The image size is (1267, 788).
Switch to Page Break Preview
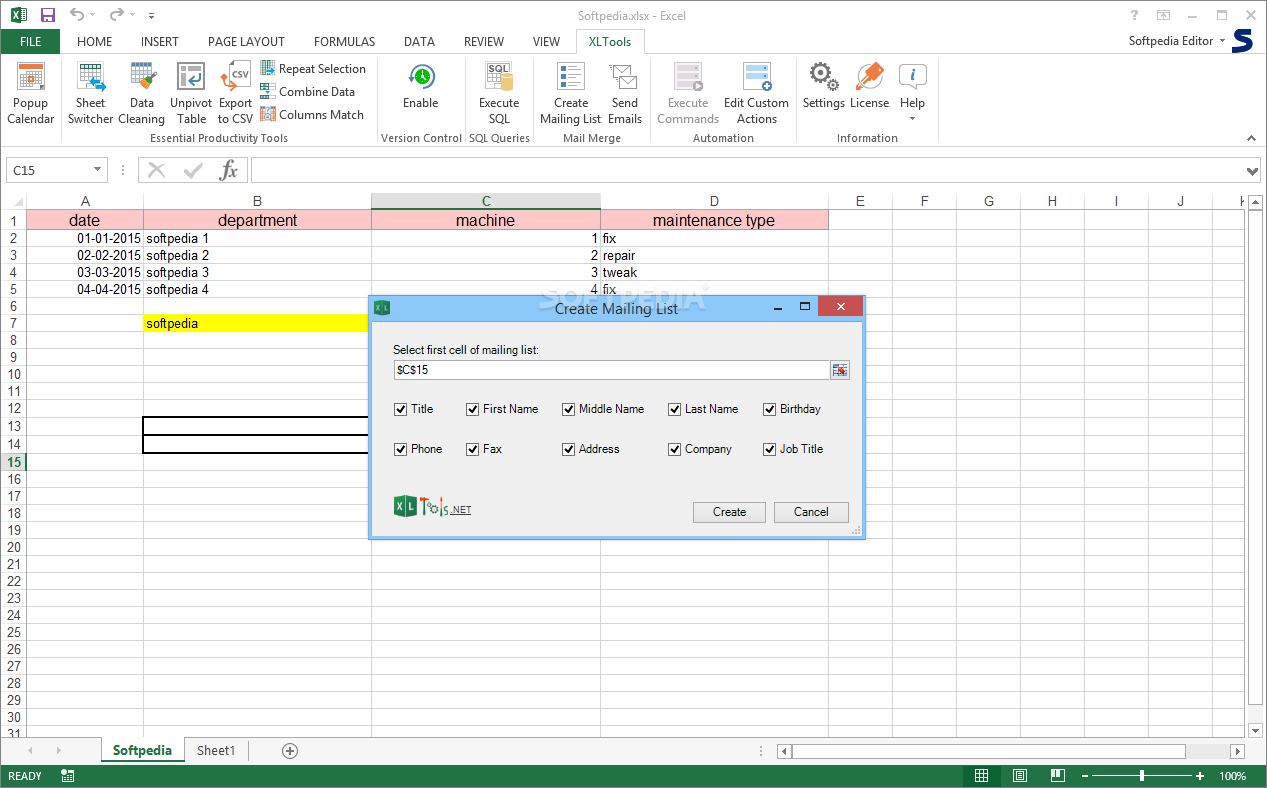coord(1057,776)
